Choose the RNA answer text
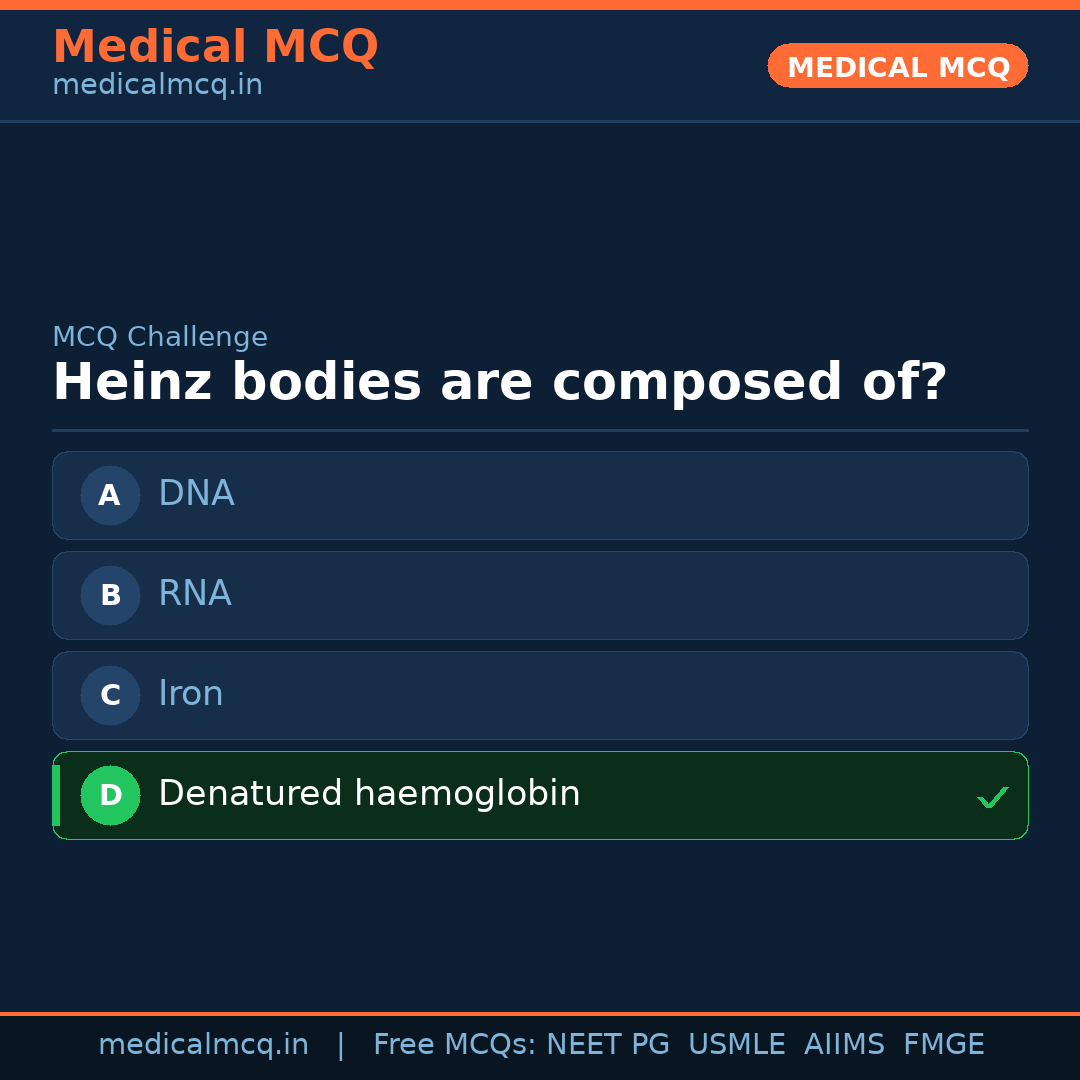 [x=195, y=594]
